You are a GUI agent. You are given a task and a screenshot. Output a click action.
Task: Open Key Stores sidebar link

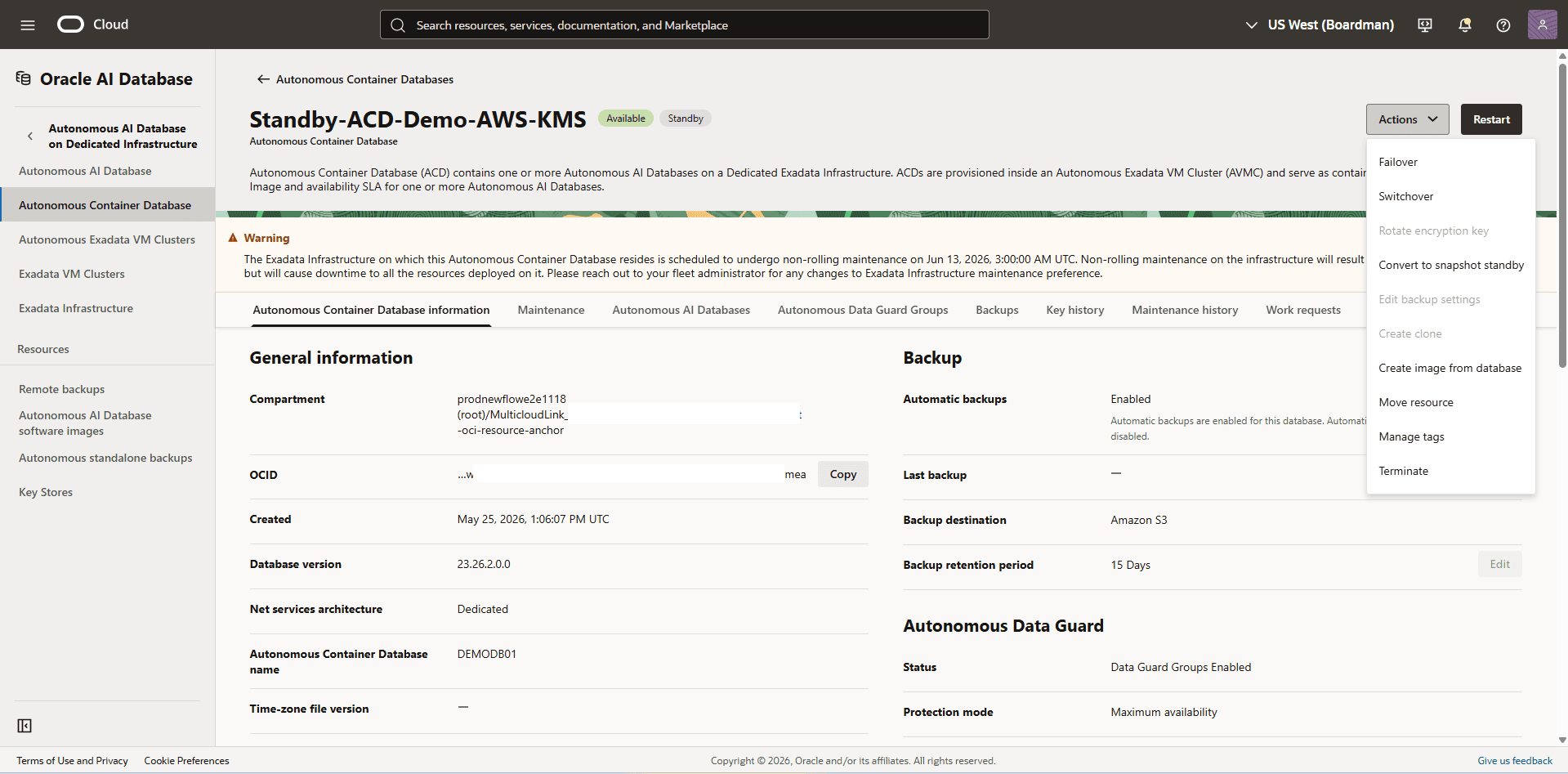click(46, 492)
